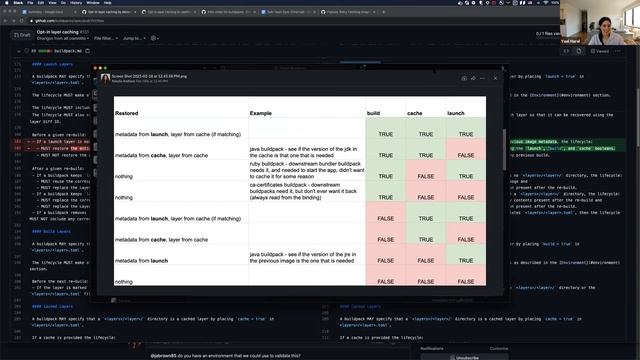Open file options ellipsis menu

(x=618, y=51)
